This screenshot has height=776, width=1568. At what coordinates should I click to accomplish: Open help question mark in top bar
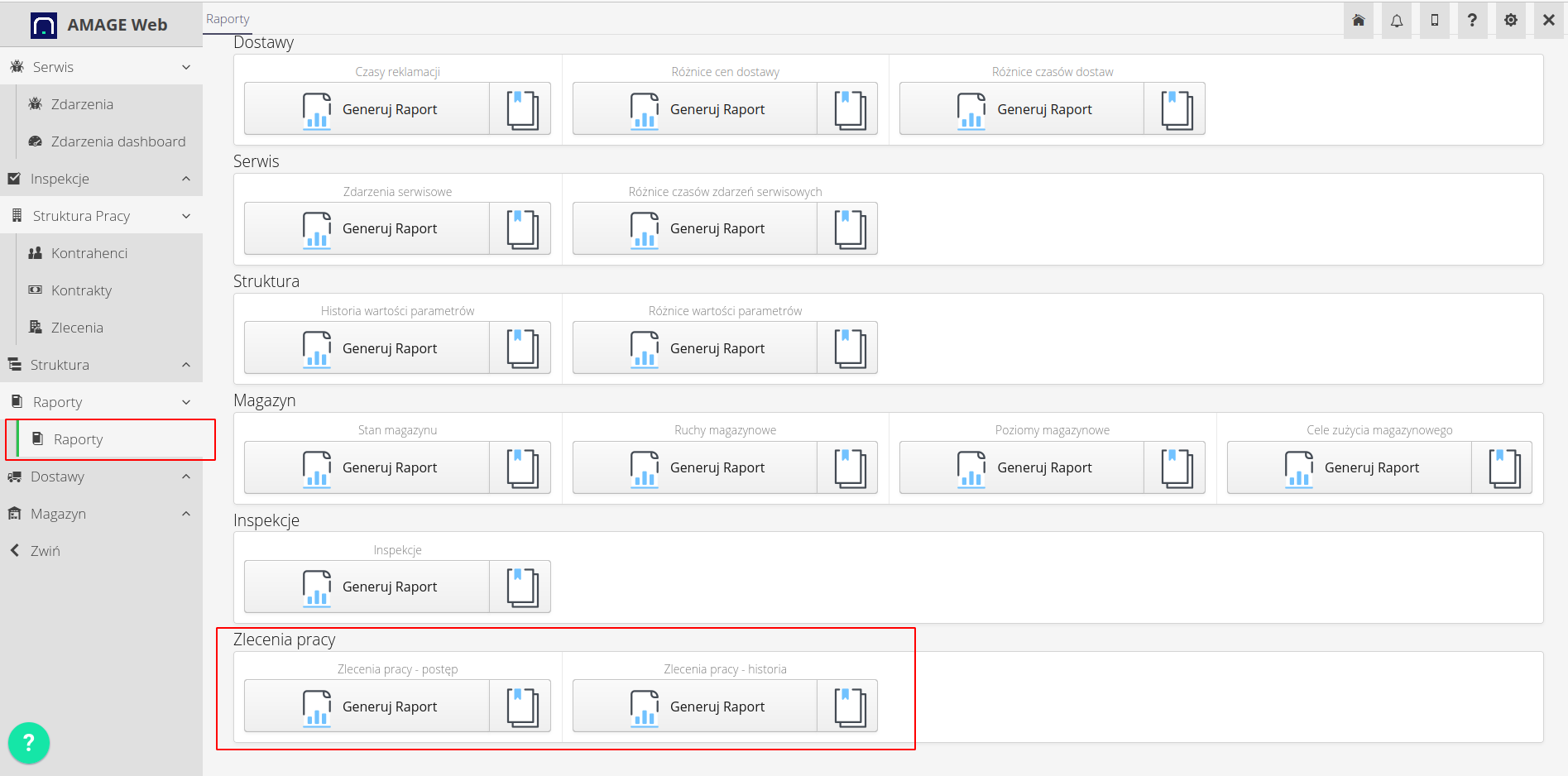pos(1472,21)
